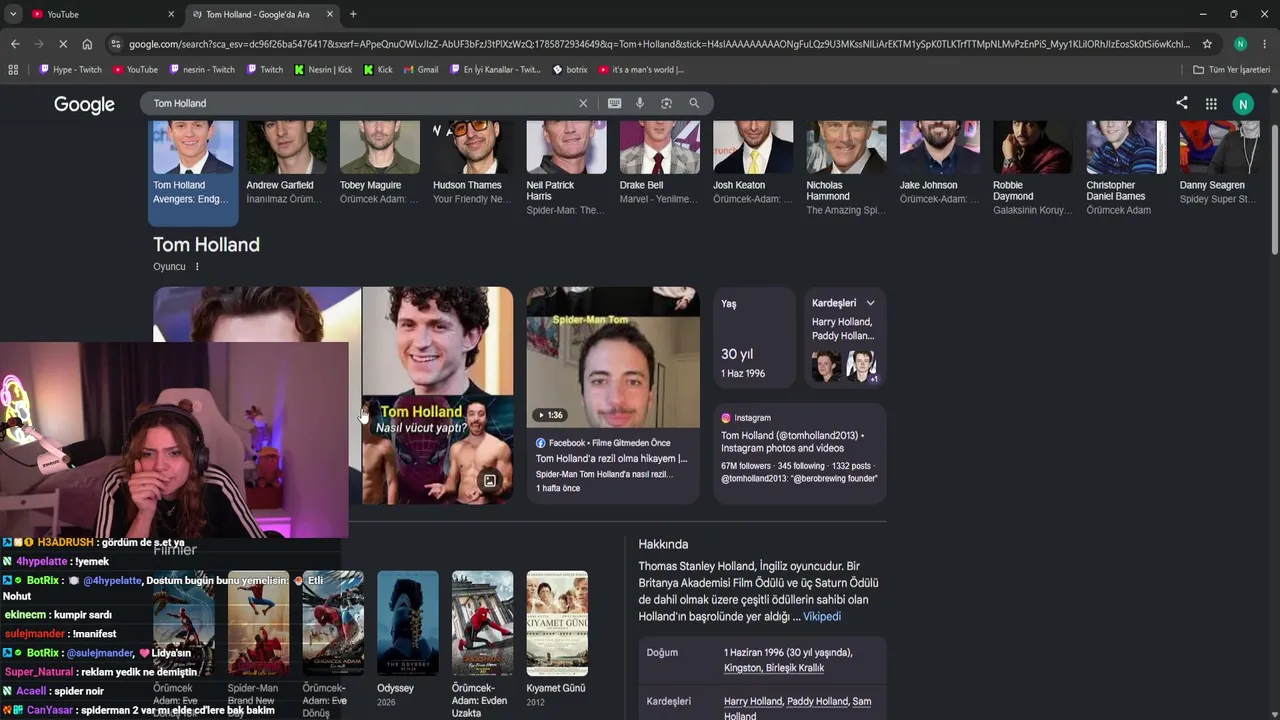
Task: Focus the Google search input field
Action: tap(360, 103)
